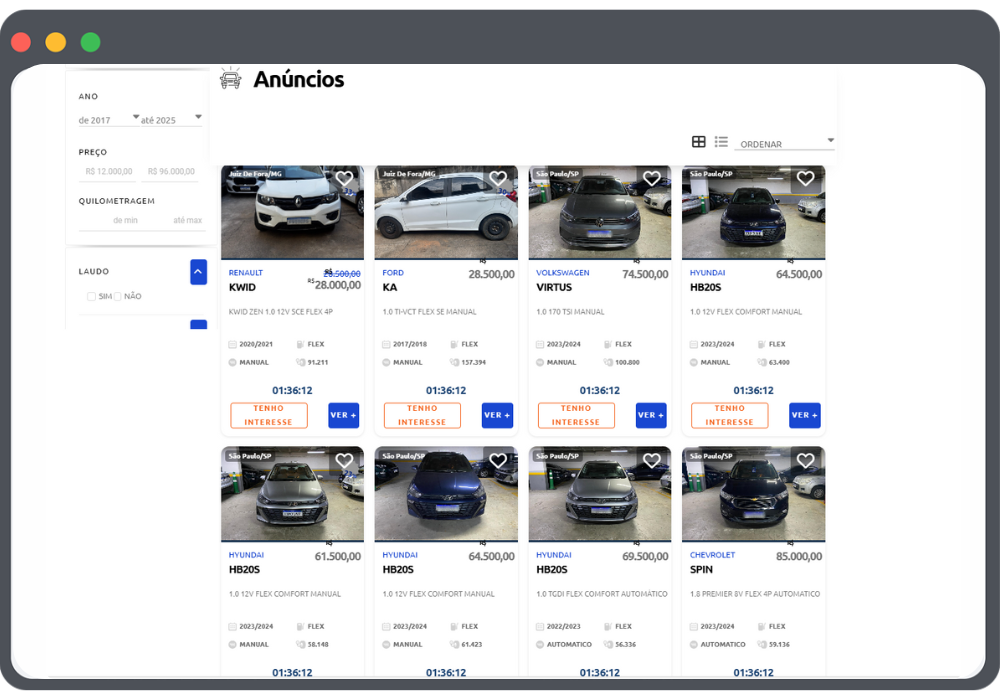Image resolution: width=1000 pixels, height=700 pixels.
Task: Click the minimum price input field
Action: pyautogui.click(x=110, y=171)
